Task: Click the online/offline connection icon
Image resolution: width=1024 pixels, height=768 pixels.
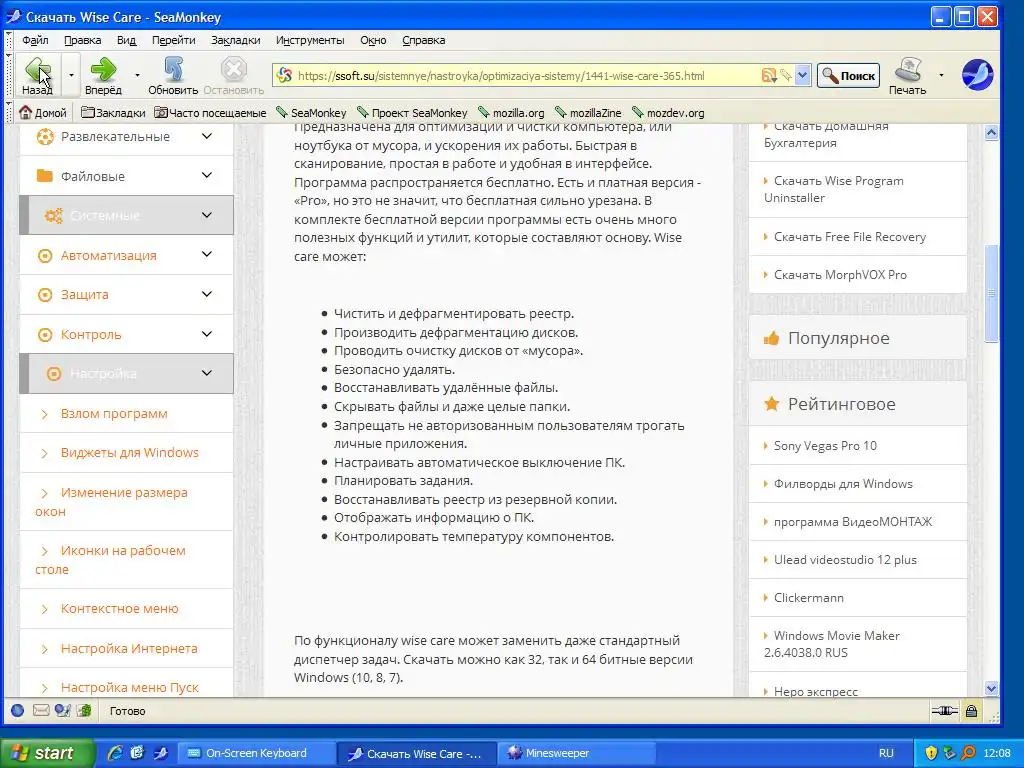Action: 944,711
